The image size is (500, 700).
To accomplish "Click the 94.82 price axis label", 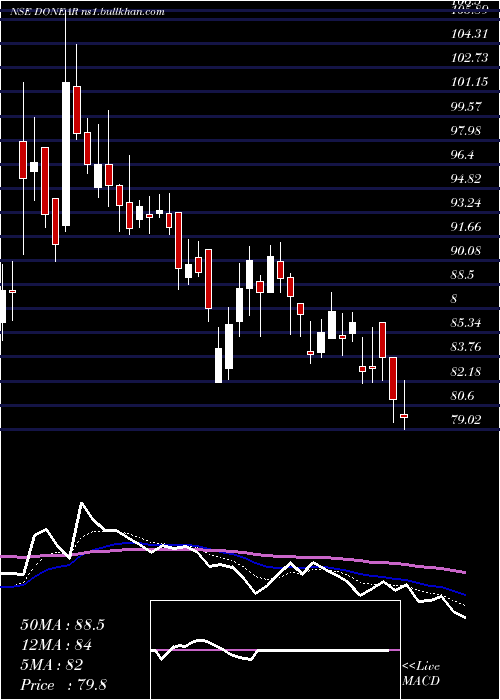I will point(467,179).
